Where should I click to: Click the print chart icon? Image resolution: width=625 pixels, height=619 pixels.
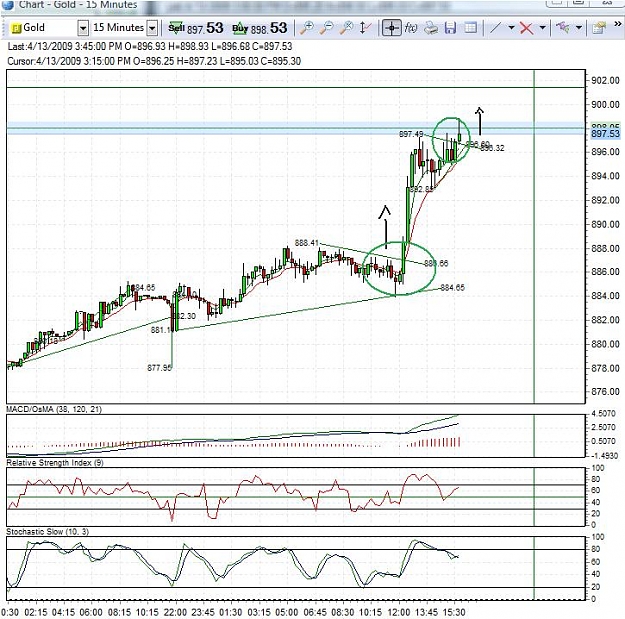431,28
